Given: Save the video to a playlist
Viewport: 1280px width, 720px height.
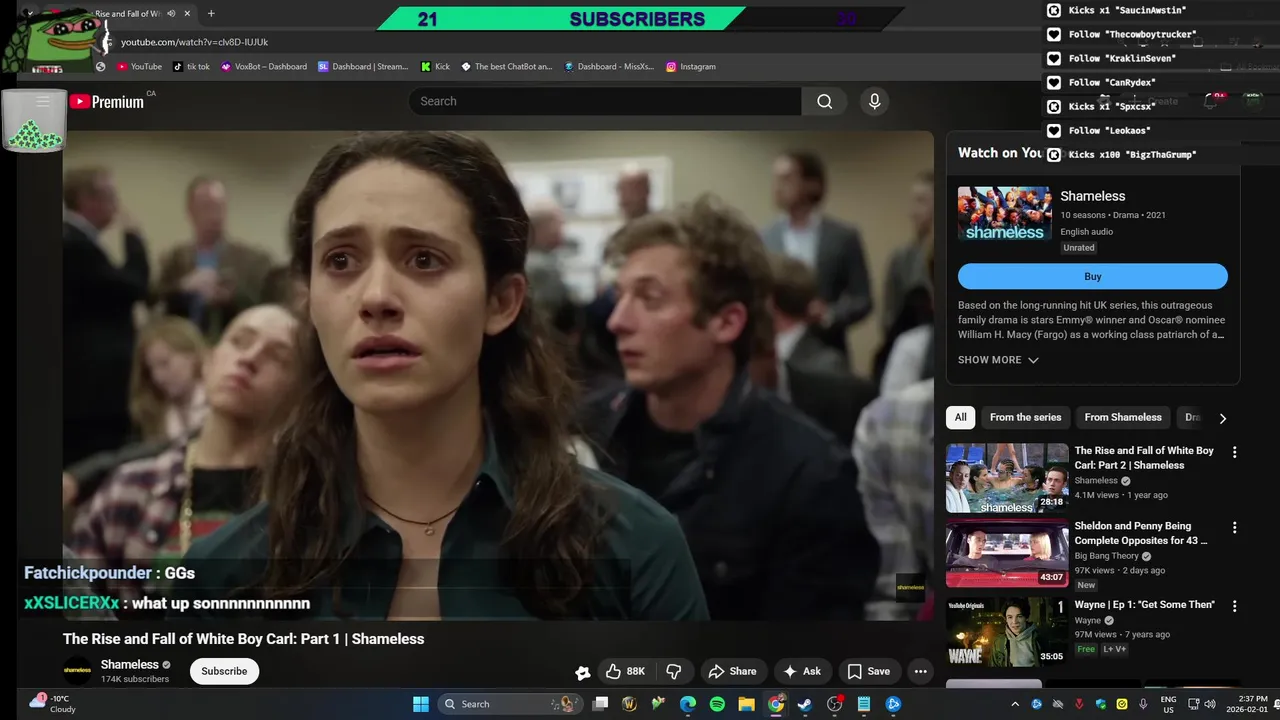Looking at the screenshot, I should (x=868, y=671).
